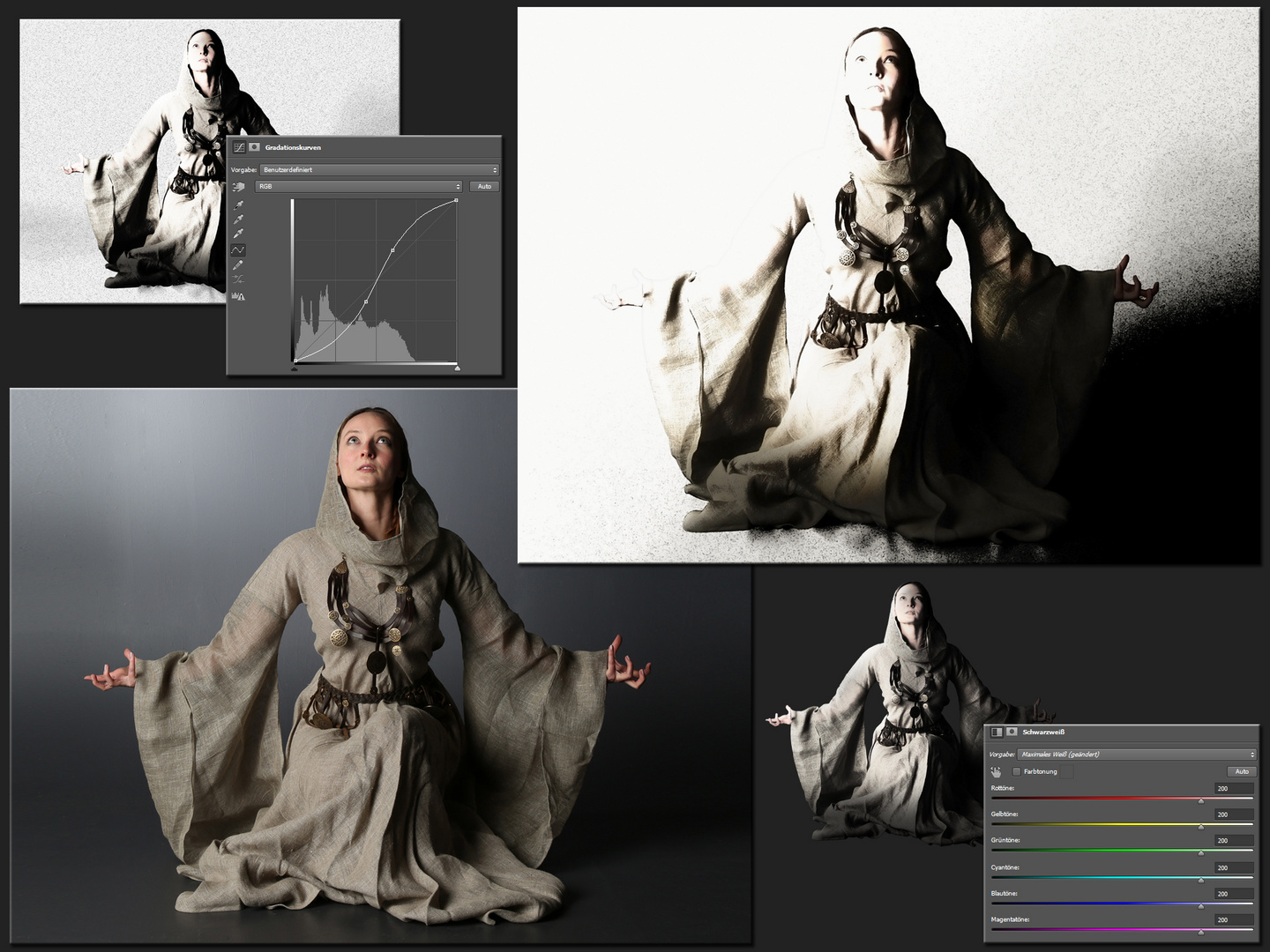This screenshot has width=1270, height=952.
Task: Click the Schwarzweiß panel title
Action: (x=1043, y=732)
